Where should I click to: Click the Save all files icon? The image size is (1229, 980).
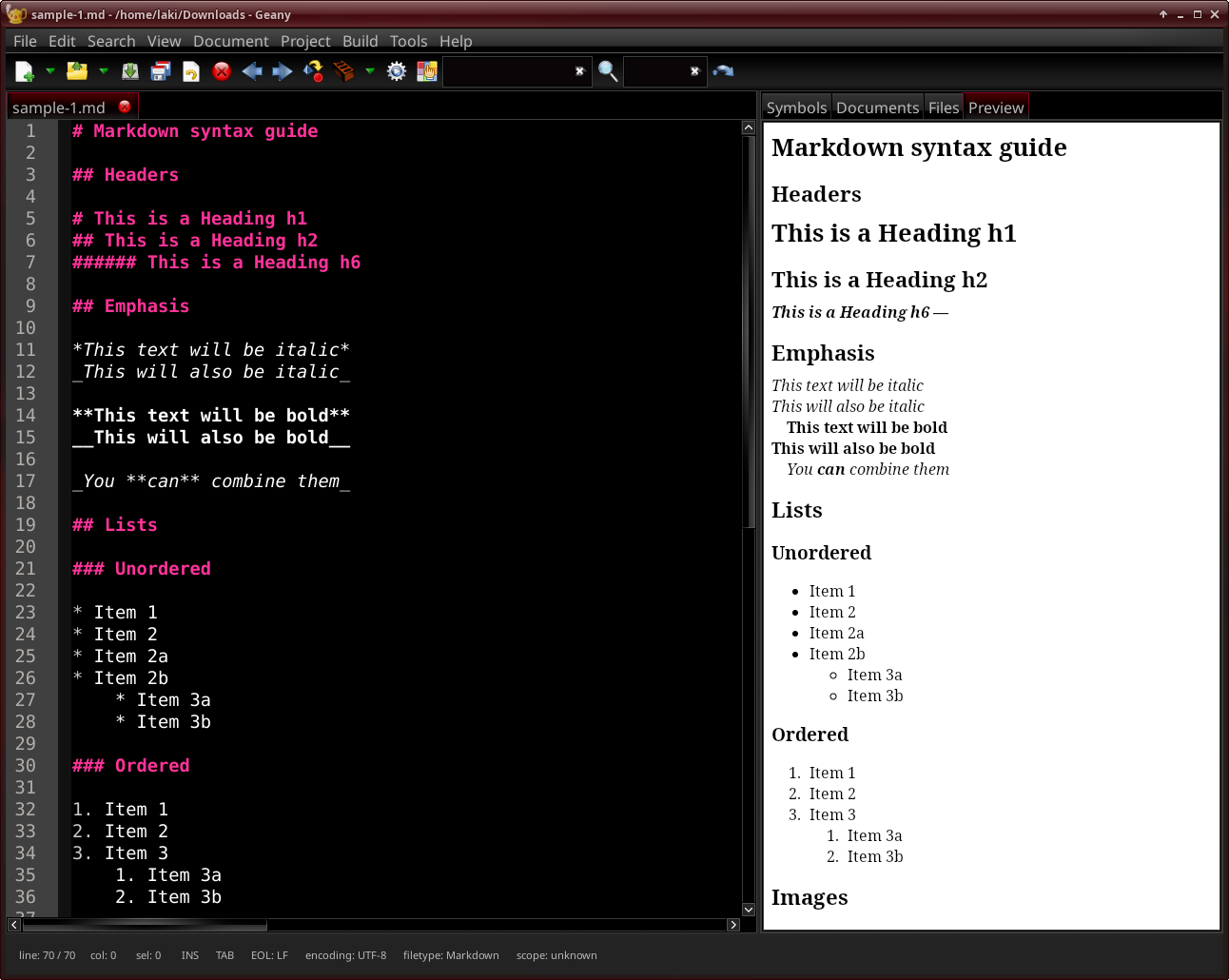pos(161,71)
